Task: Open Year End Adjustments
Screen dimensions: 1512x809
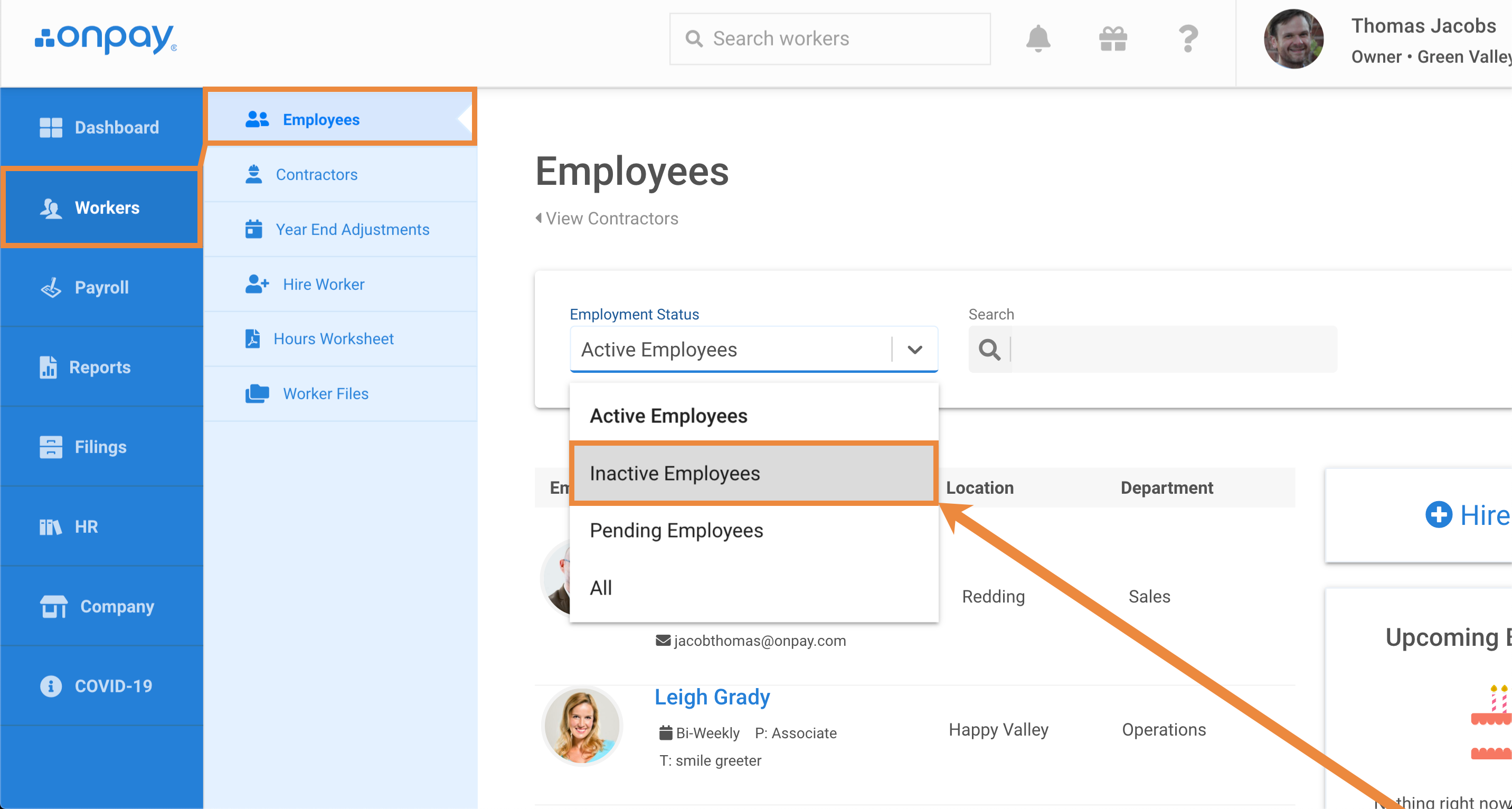Action: pyautogui.click(x=340, y=229)
